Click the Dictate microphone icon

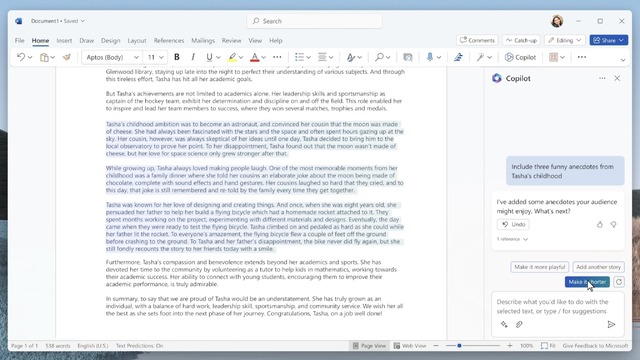[x=430, y=57]
